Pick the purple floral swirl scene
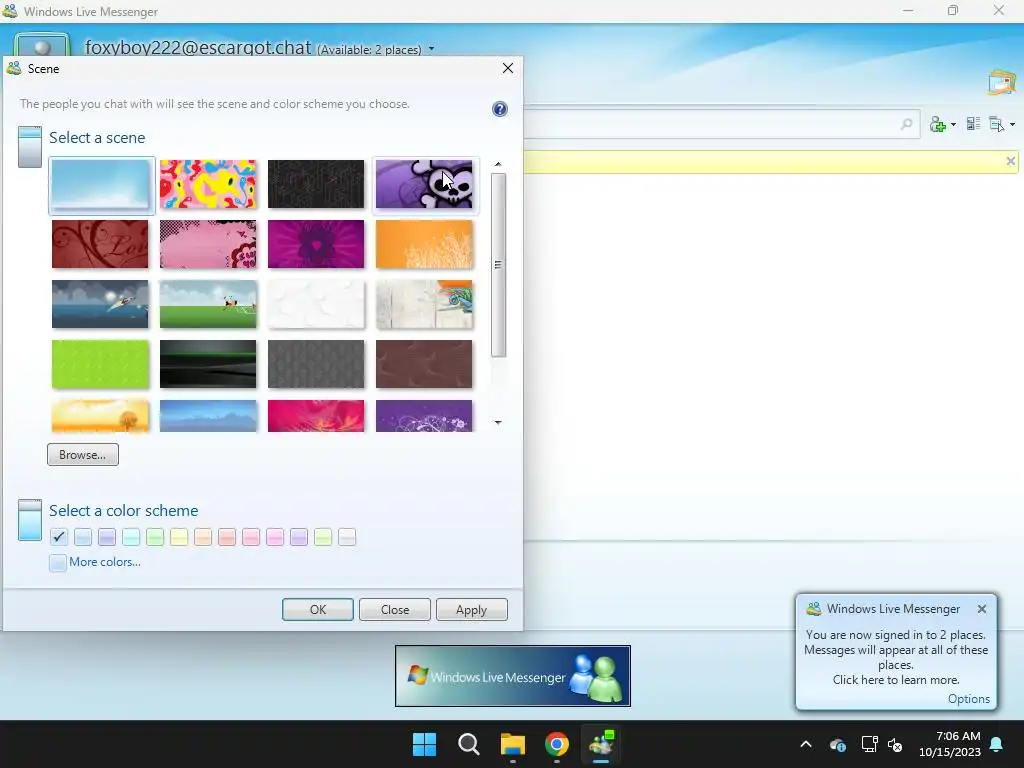 pyautogui.click(x=424, y=416)
